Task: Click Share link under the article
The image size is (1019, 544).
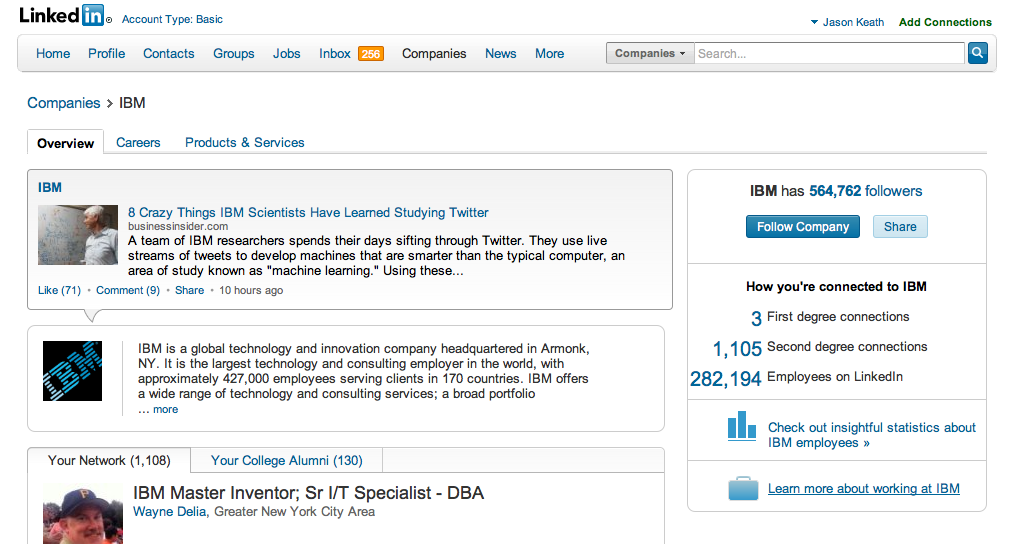Action: [x=189, y=290]
